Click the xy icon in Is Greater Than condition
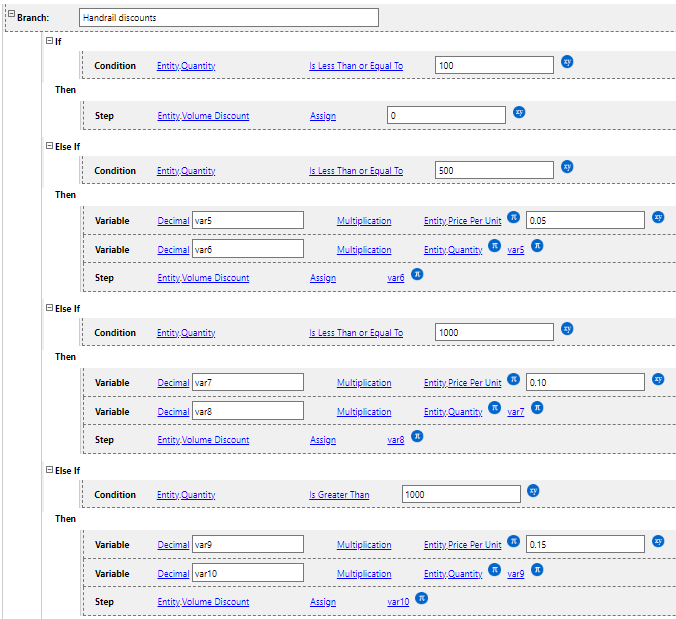 coord(534,490)
